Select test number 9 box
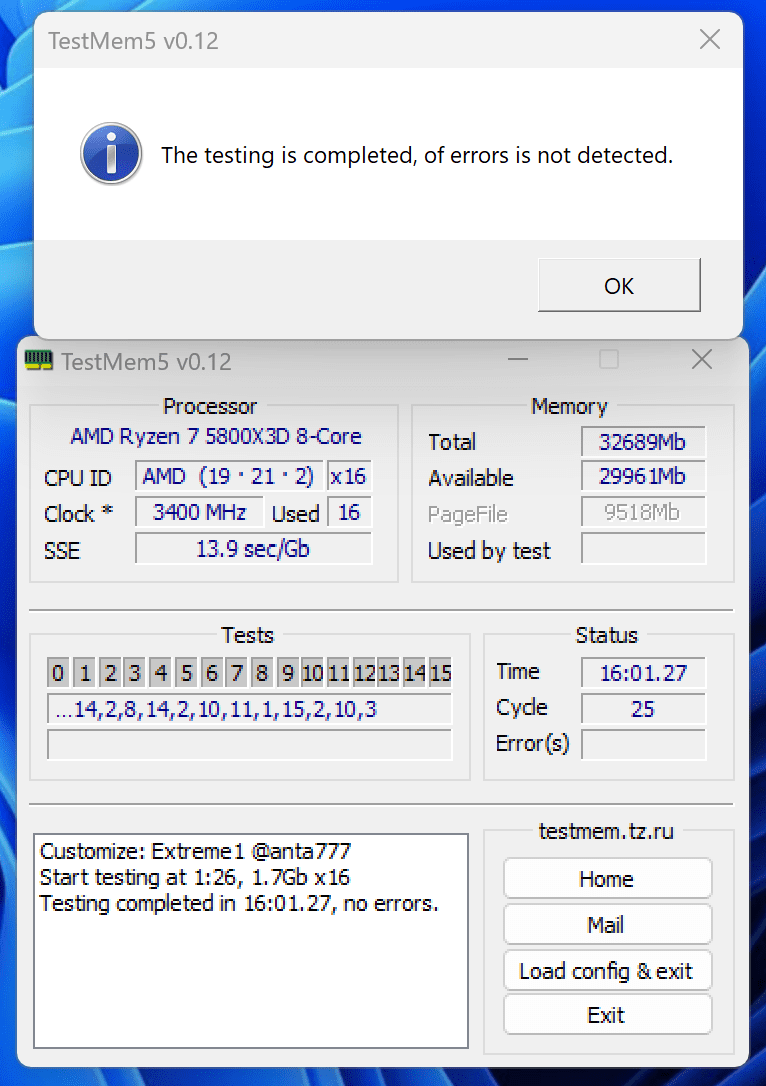The image size is (766, 1086). [x=287, y=673]
